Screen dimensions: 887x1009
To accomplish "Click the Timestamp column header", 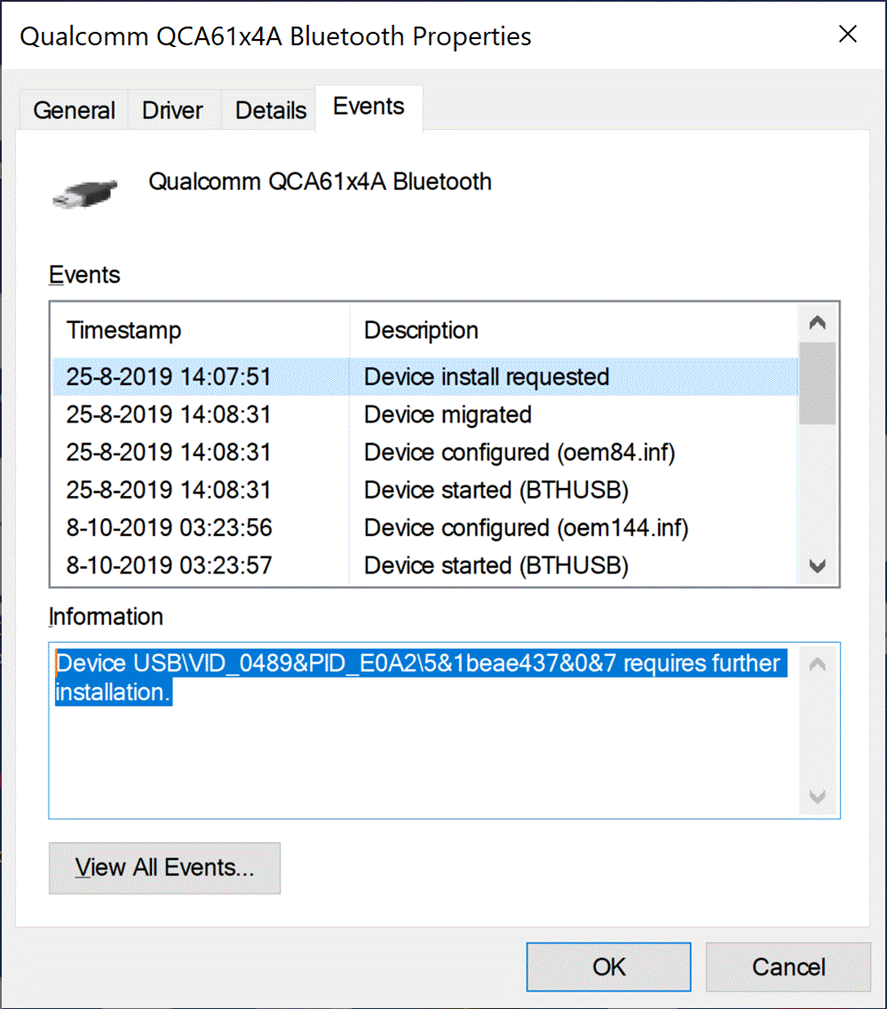I will (201, 331).
